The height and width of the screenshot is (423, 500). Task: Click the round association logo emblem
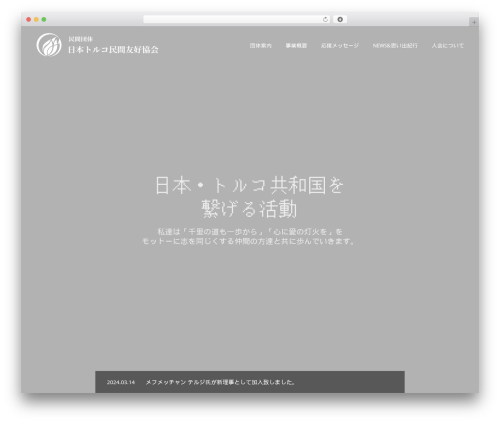(x=49, y=45)
